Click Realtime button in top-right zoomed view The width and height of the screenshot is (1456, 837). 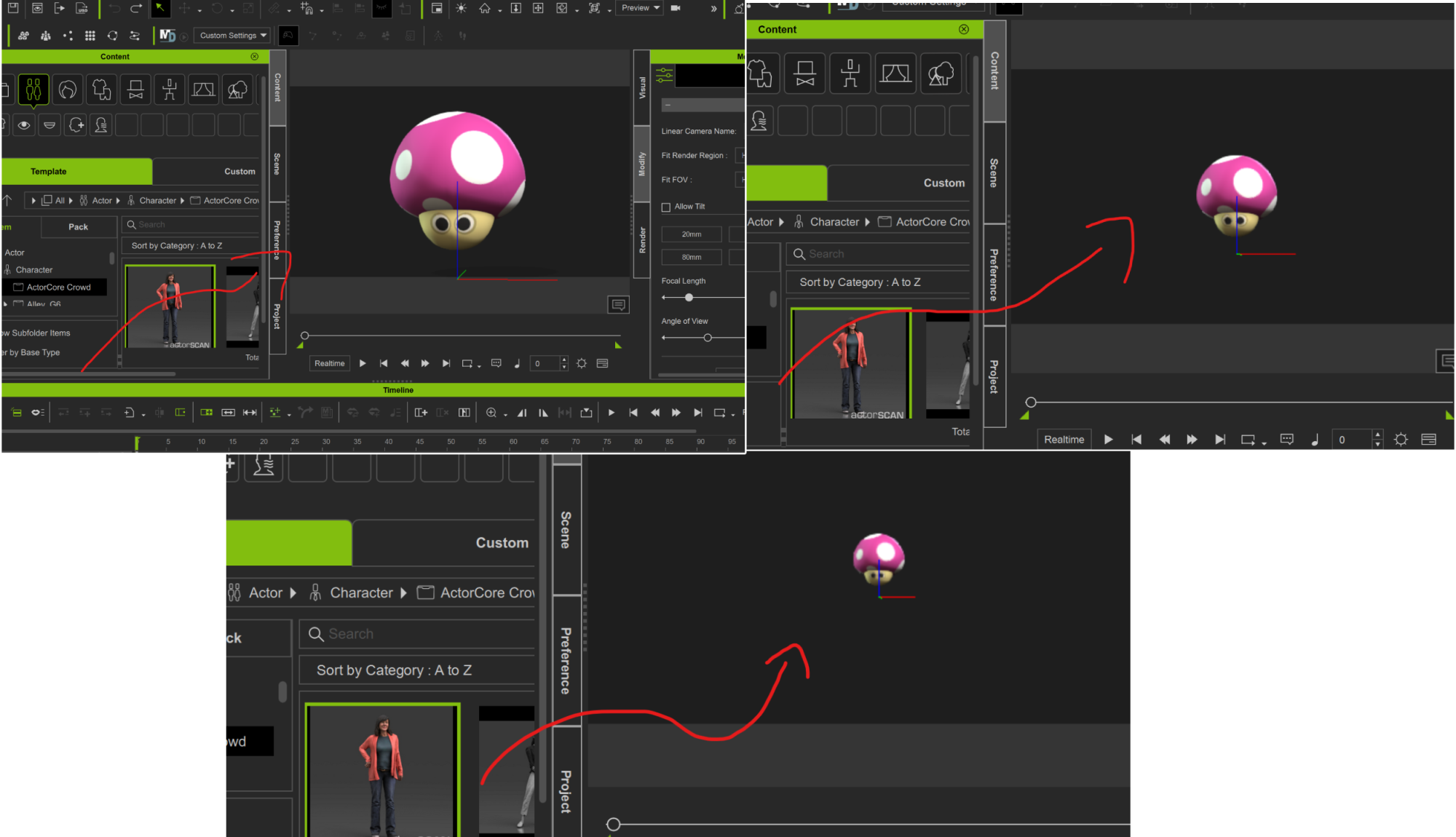(x=1064, y=439)
